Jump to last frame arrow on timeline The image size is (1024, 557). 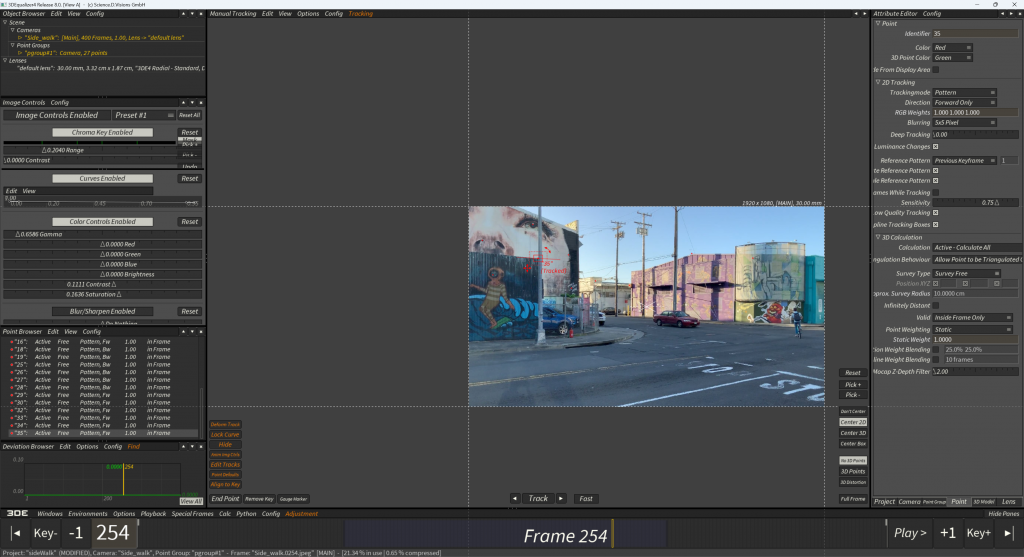pyautogui.click(x=1008, y=533)
